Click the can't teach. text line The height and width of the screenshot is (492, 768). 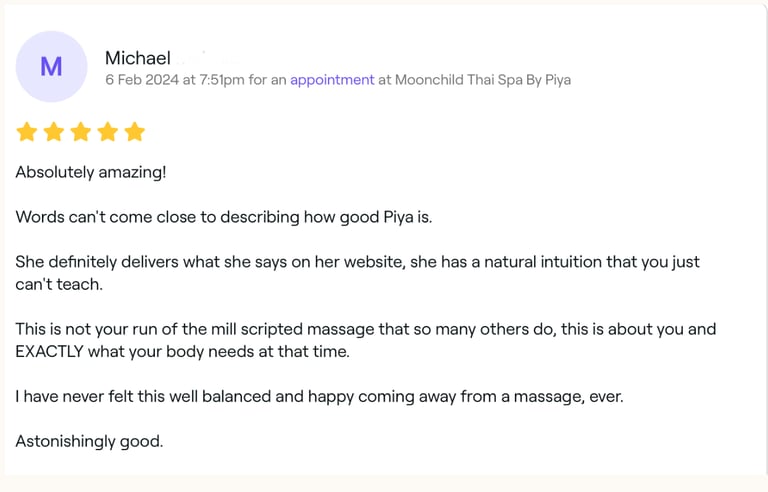(x=59, y=285)
